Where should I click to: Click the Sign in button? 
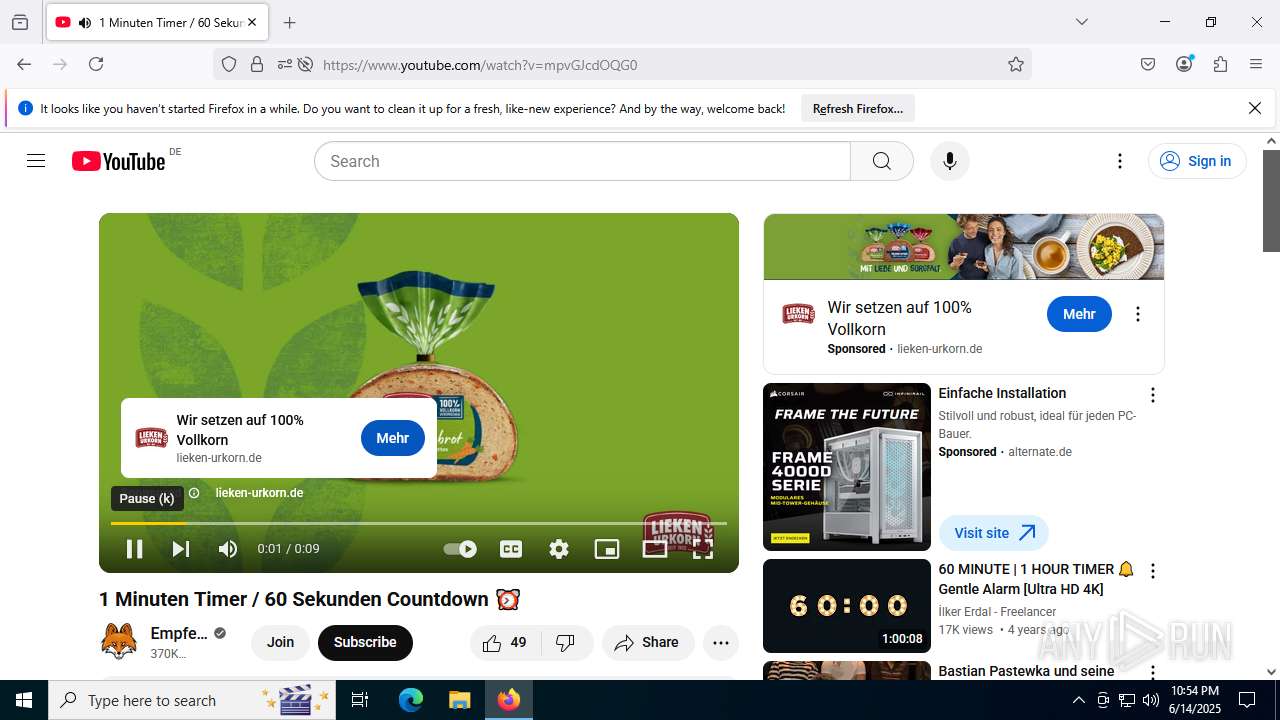(x=1197, y=161)
